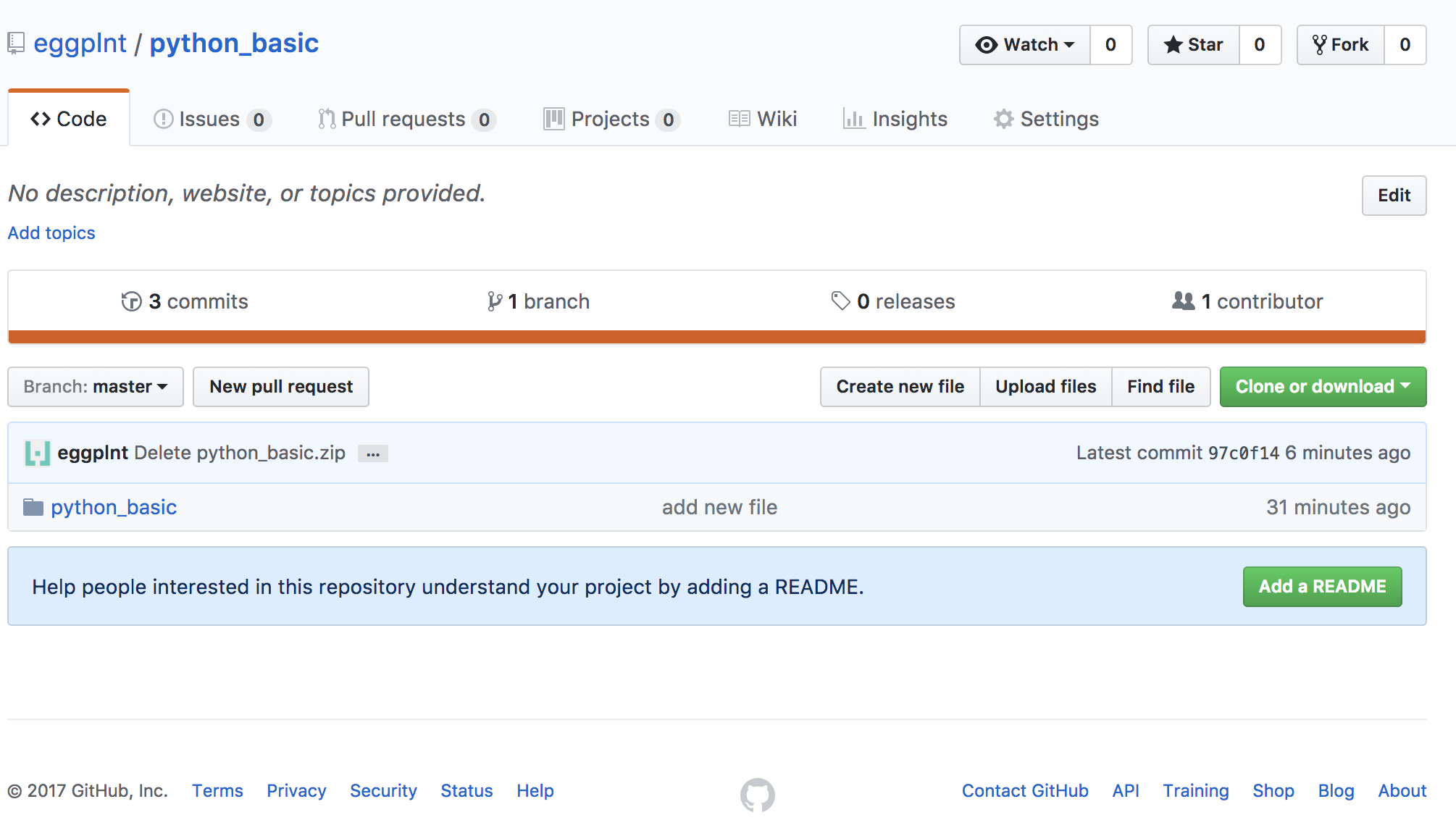
Task: Open the Clone or download dropdown
Action: (x=1323, y=387)
